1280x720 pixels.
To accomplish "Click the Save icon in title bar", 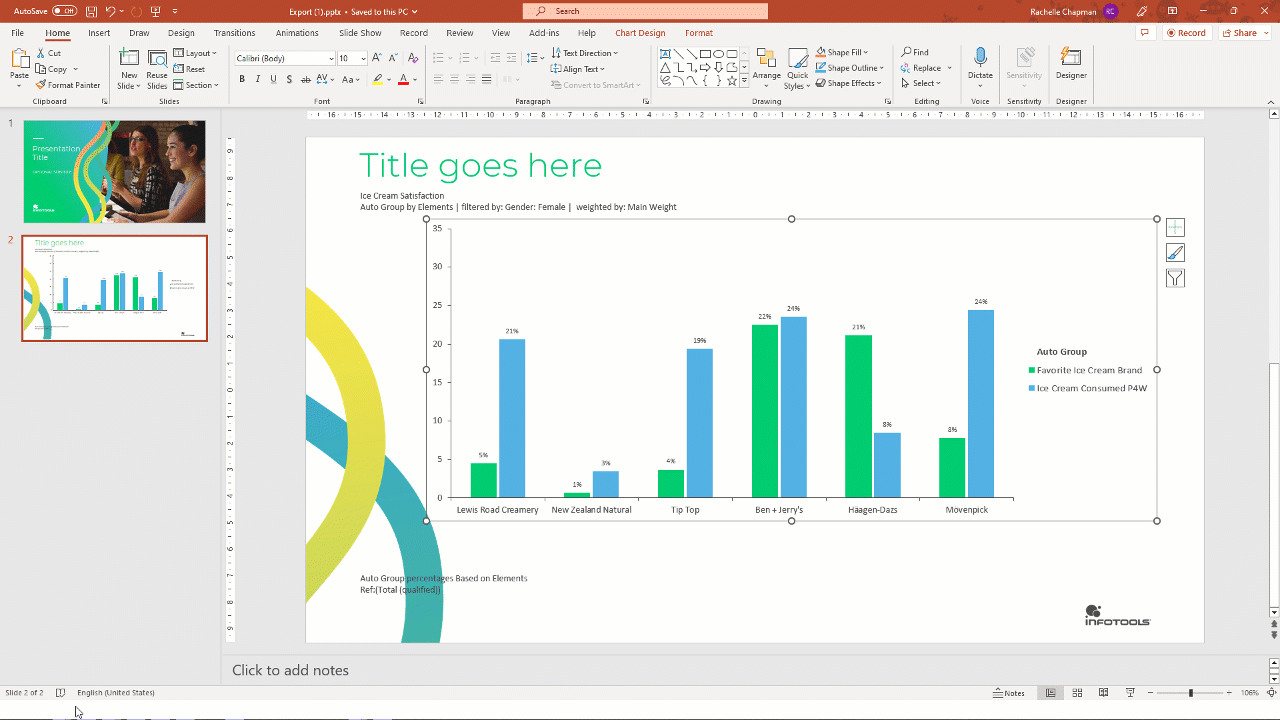I will pos(92,11).
